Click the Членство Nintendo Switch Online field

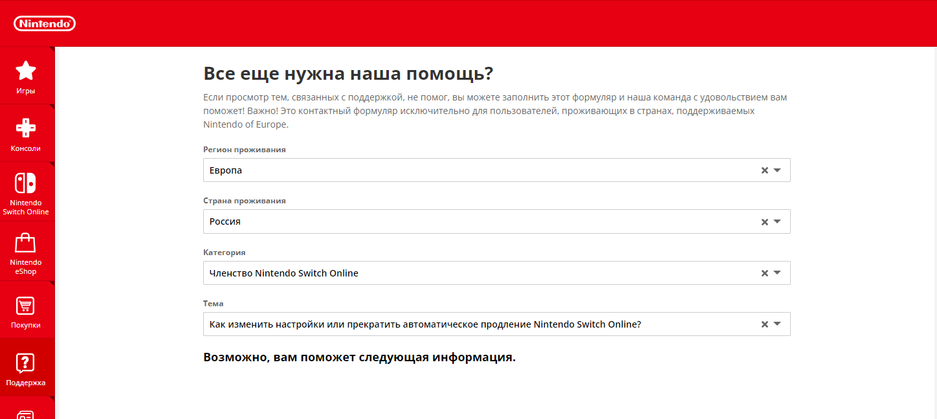tap(497, 273)
